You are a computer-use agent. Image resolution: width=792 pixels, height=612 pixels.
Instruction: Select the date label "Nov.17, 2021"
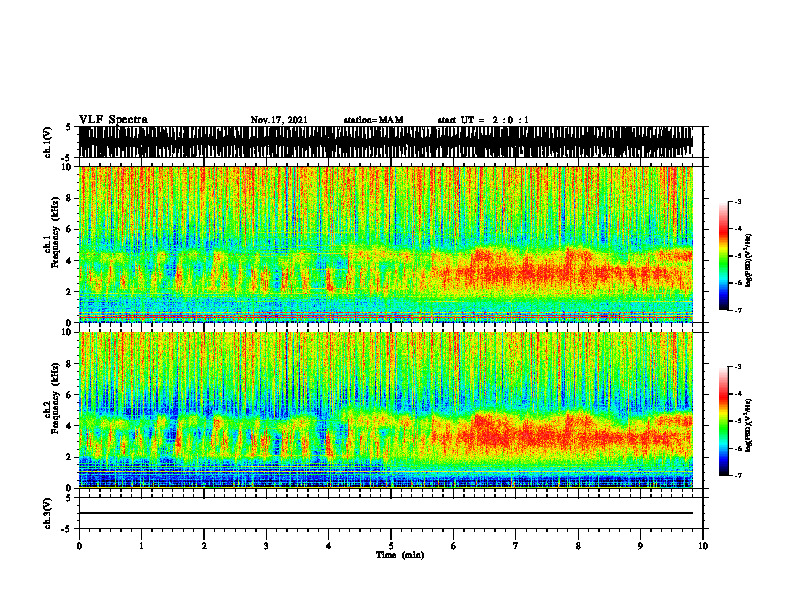(x=279, y=120)
